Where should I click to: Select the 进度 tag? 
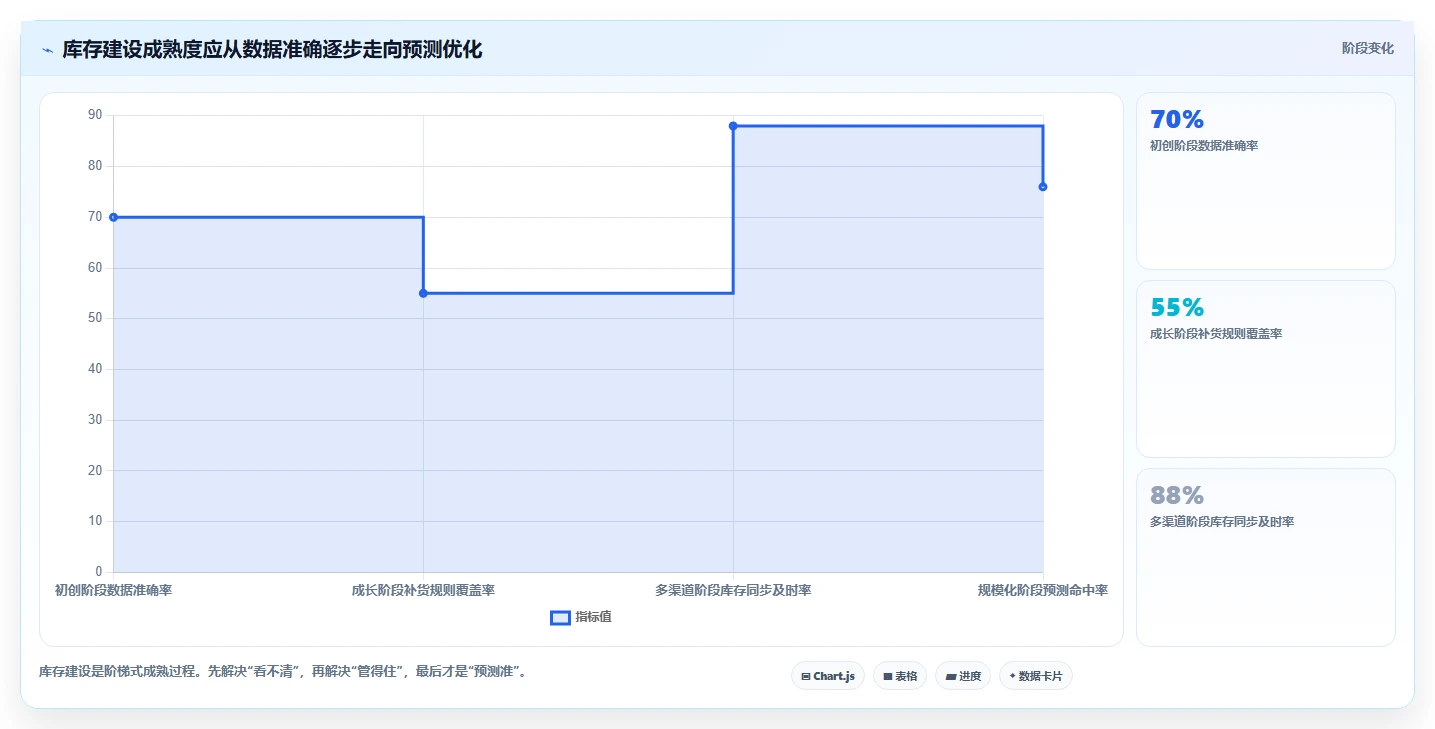click(x=962, y=676)
